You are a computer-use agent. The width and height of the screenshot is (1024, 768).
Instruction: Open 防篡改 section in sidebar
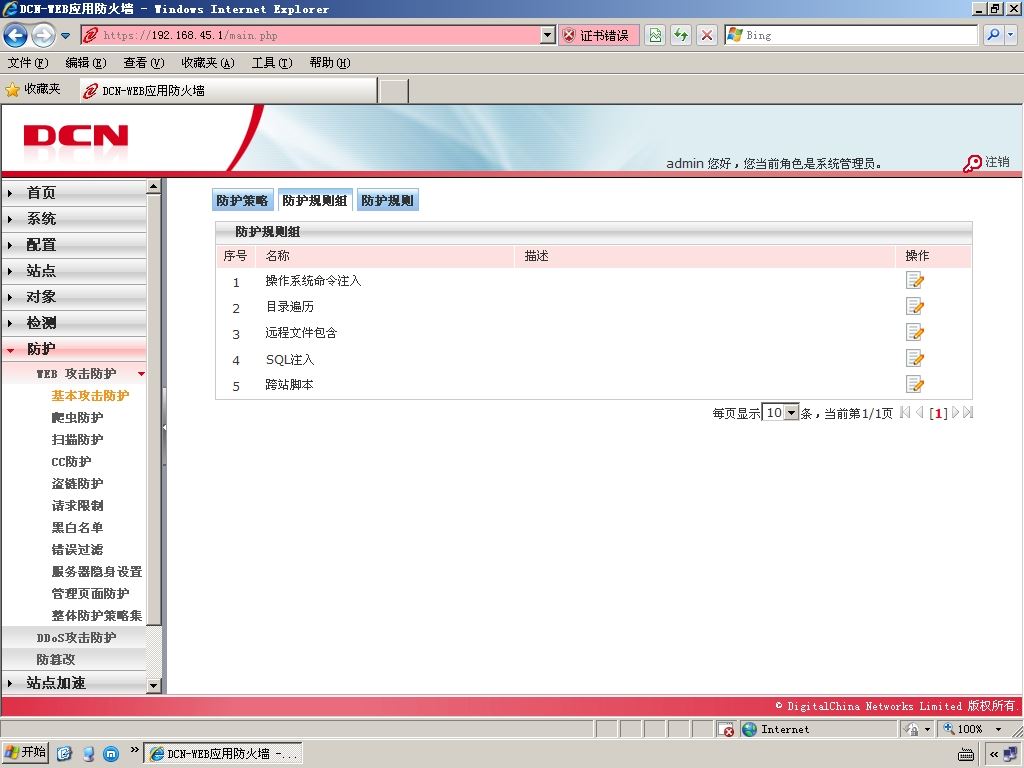pyautogui.click(x=74, y=660)
